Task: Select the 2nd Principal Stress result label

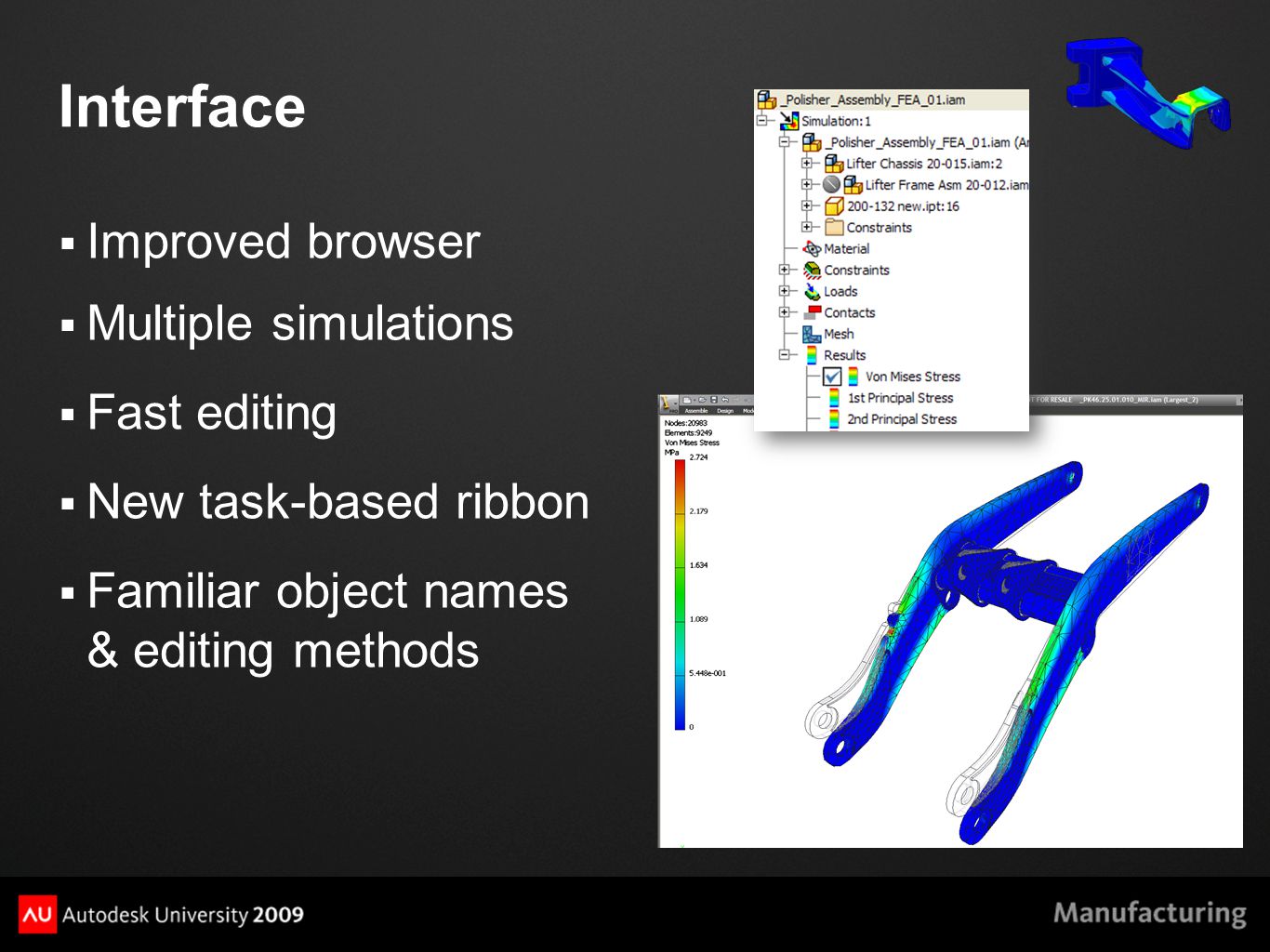Action: (902, 419)
